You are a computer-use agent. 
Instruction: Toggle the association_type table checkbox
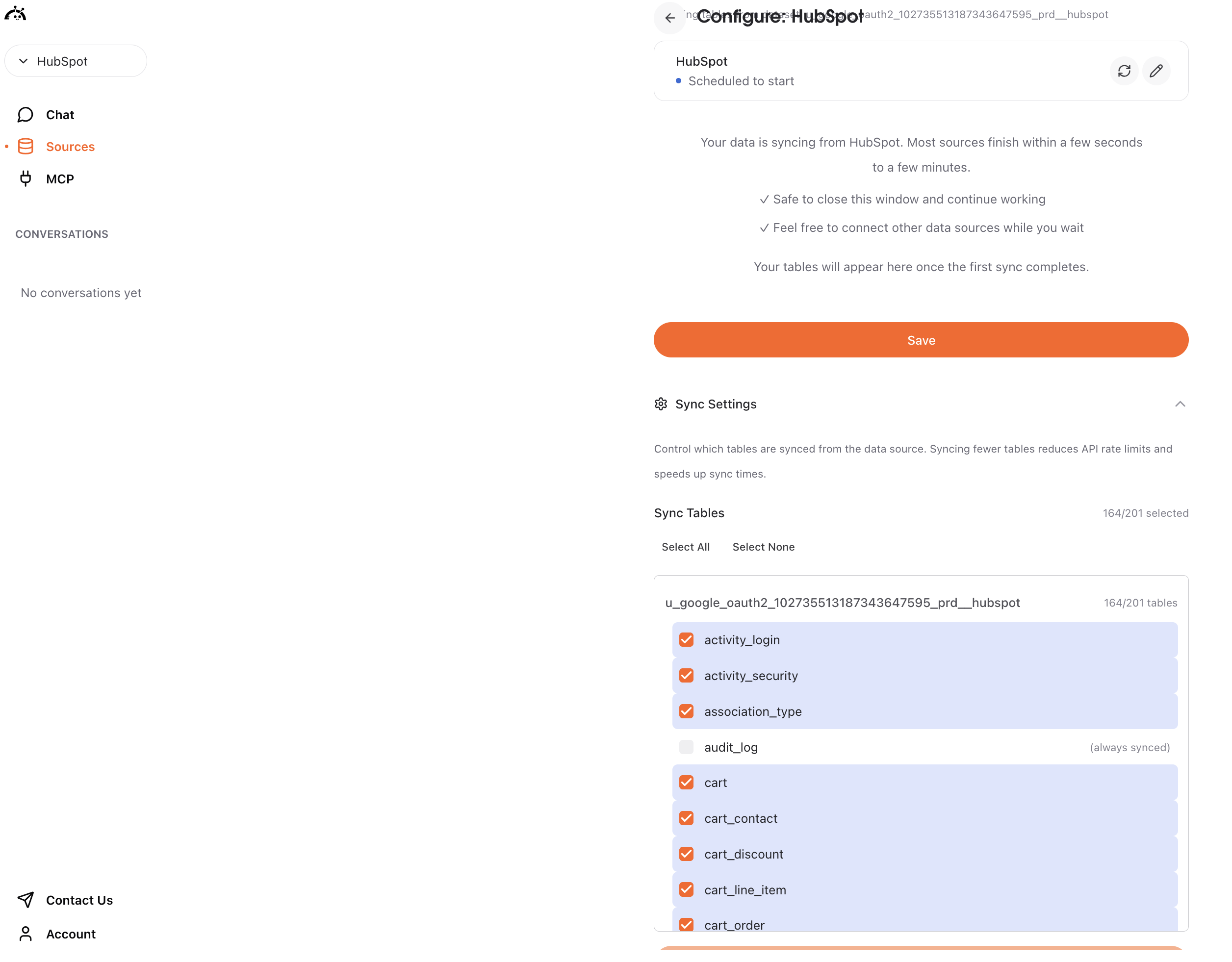pos(686,711)
